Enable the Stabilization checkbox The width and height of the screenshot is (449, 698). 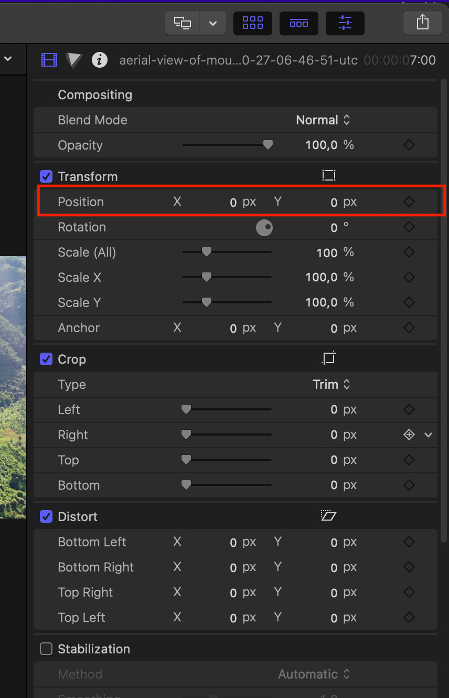46,649
